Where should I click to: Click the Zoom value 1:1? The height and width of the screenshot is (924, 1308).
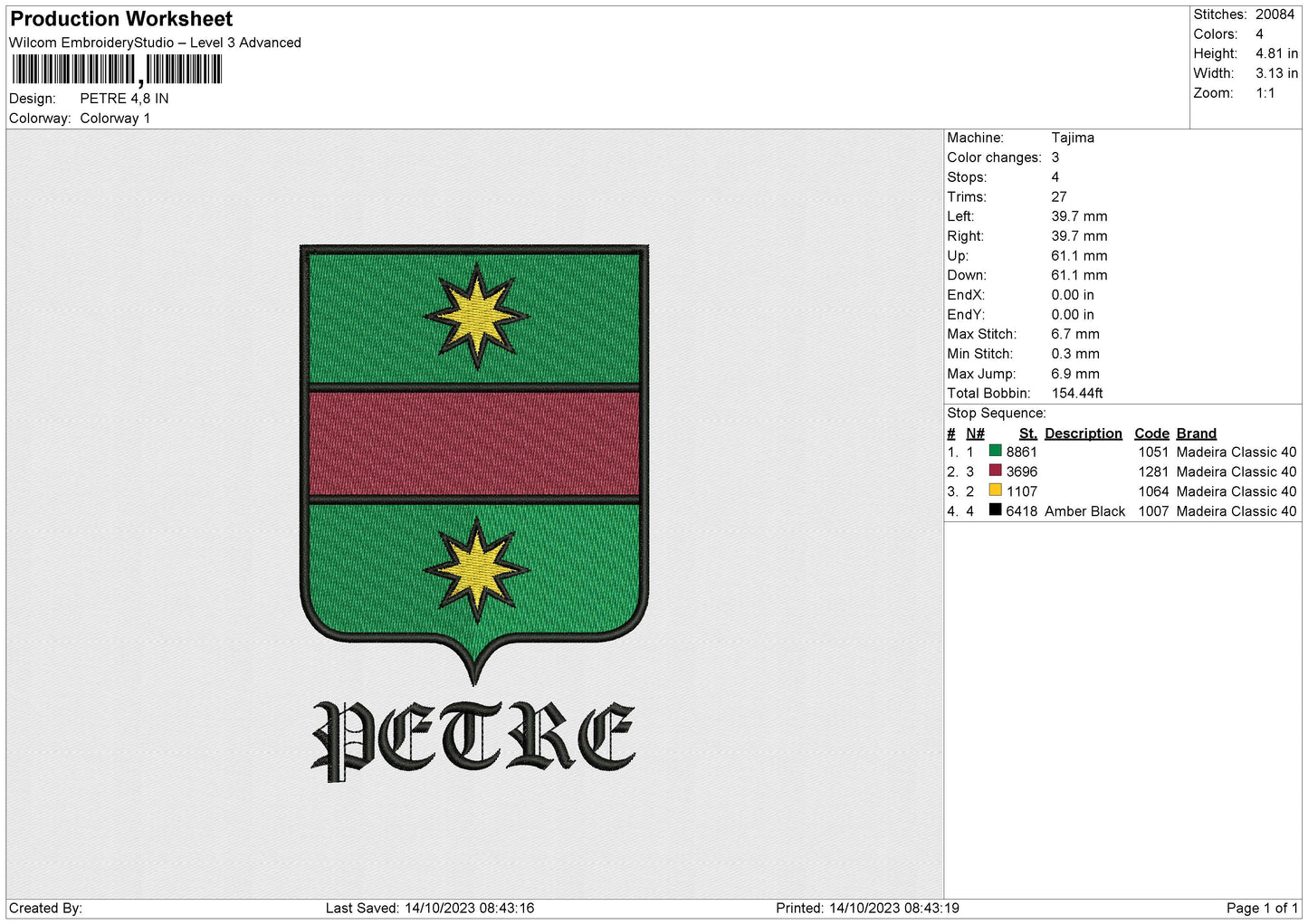coord(1265,93)
